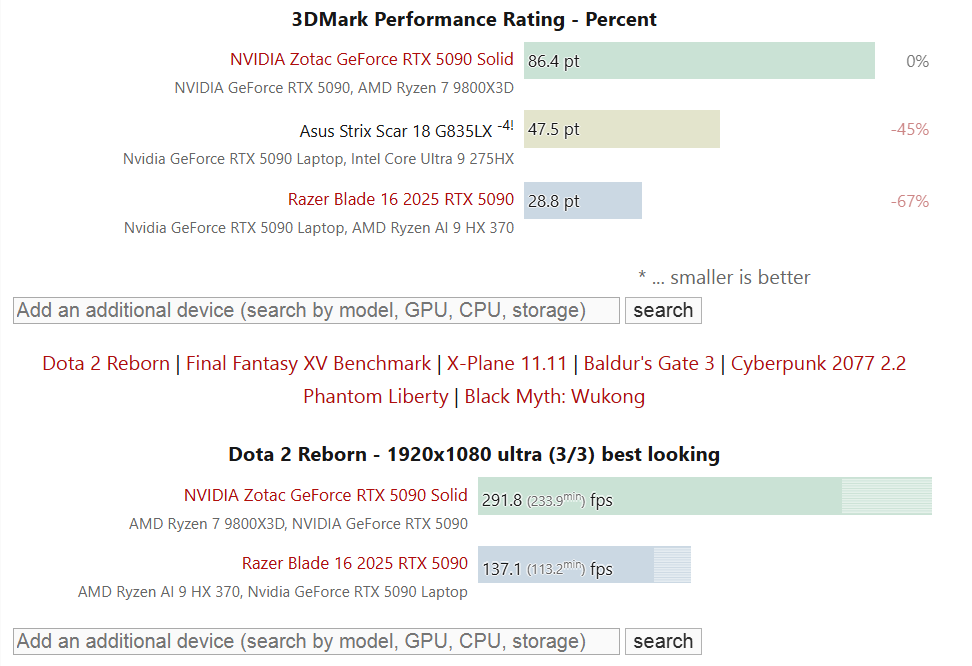Open Final Fantasy XV Benchmark link
This screenshot has width=972, height=666.
click(x=308, y=363)
